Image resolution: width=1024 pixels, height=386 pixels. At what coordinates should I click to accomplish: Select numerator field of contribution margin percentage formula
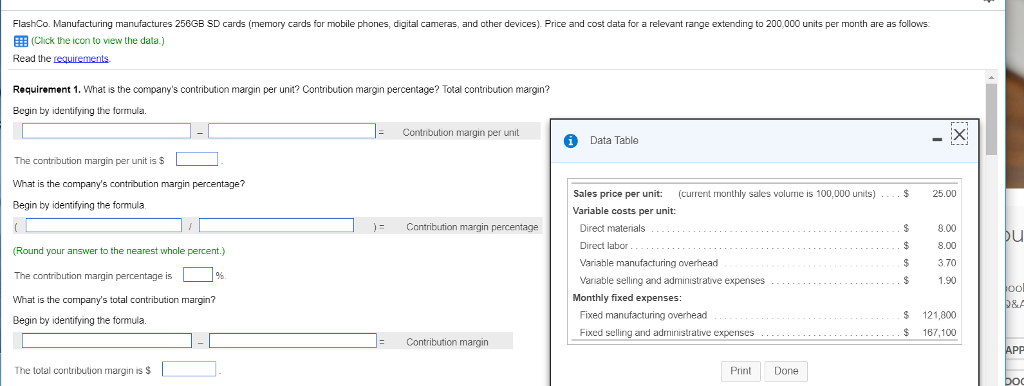pyautogui.click(x=104, y=225)
